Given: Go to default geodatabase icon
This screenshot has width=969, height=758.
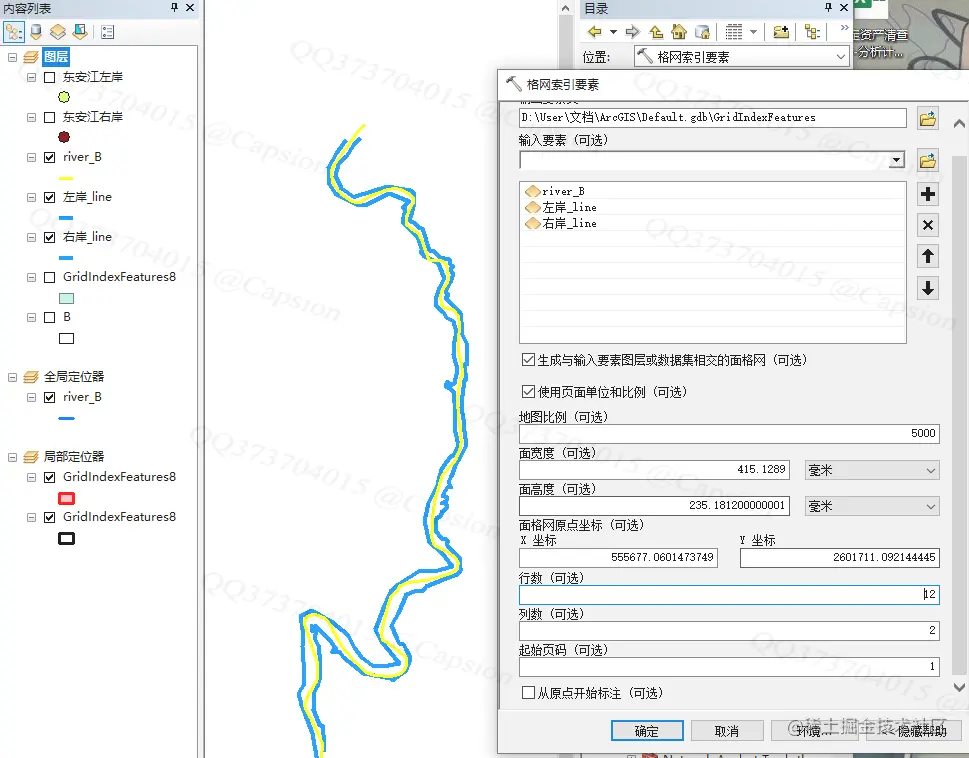Looking at the screenshot, I should pyautogui.click(x=702, y=32).
